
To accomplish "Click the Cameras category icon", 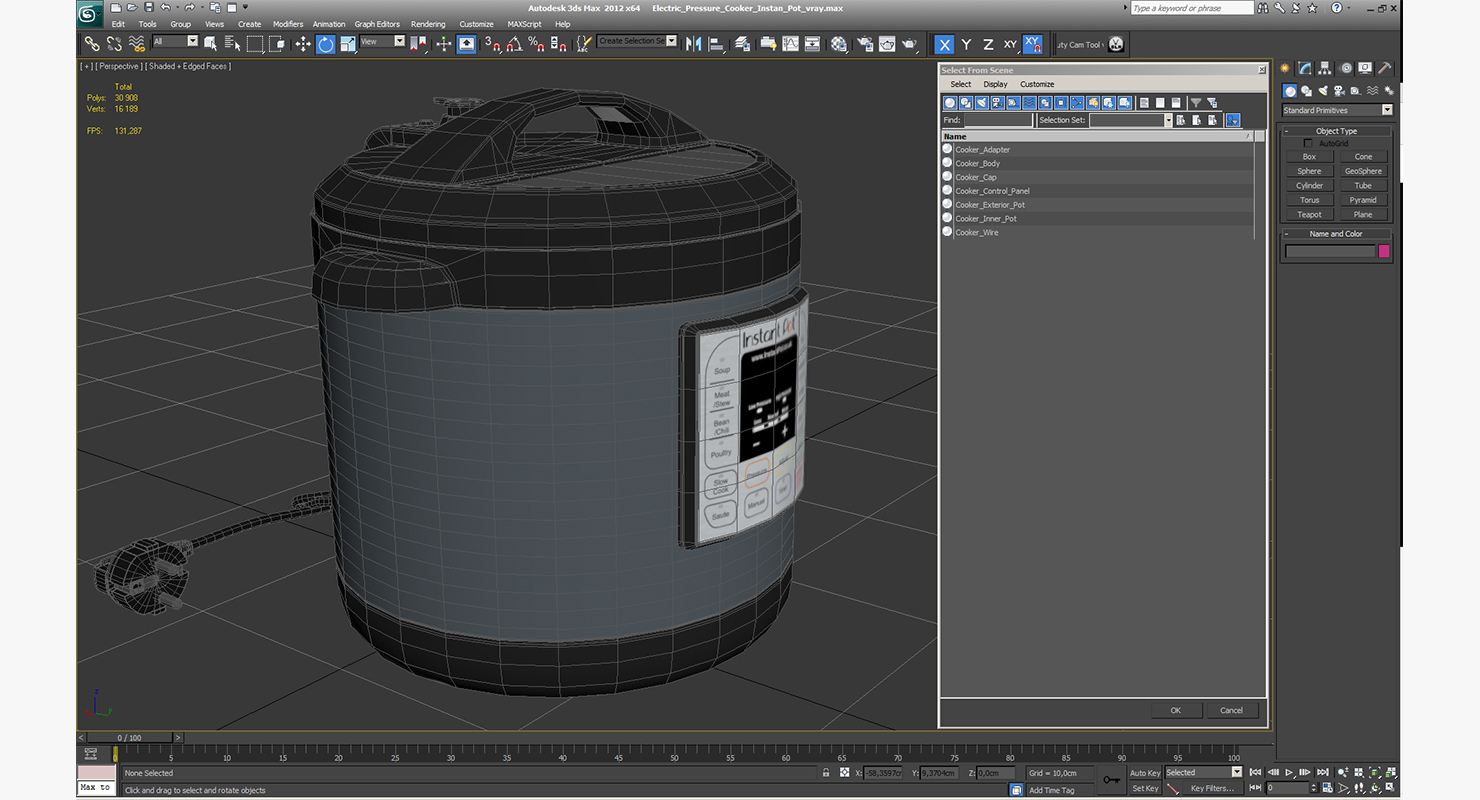I will click(1339, 91).
